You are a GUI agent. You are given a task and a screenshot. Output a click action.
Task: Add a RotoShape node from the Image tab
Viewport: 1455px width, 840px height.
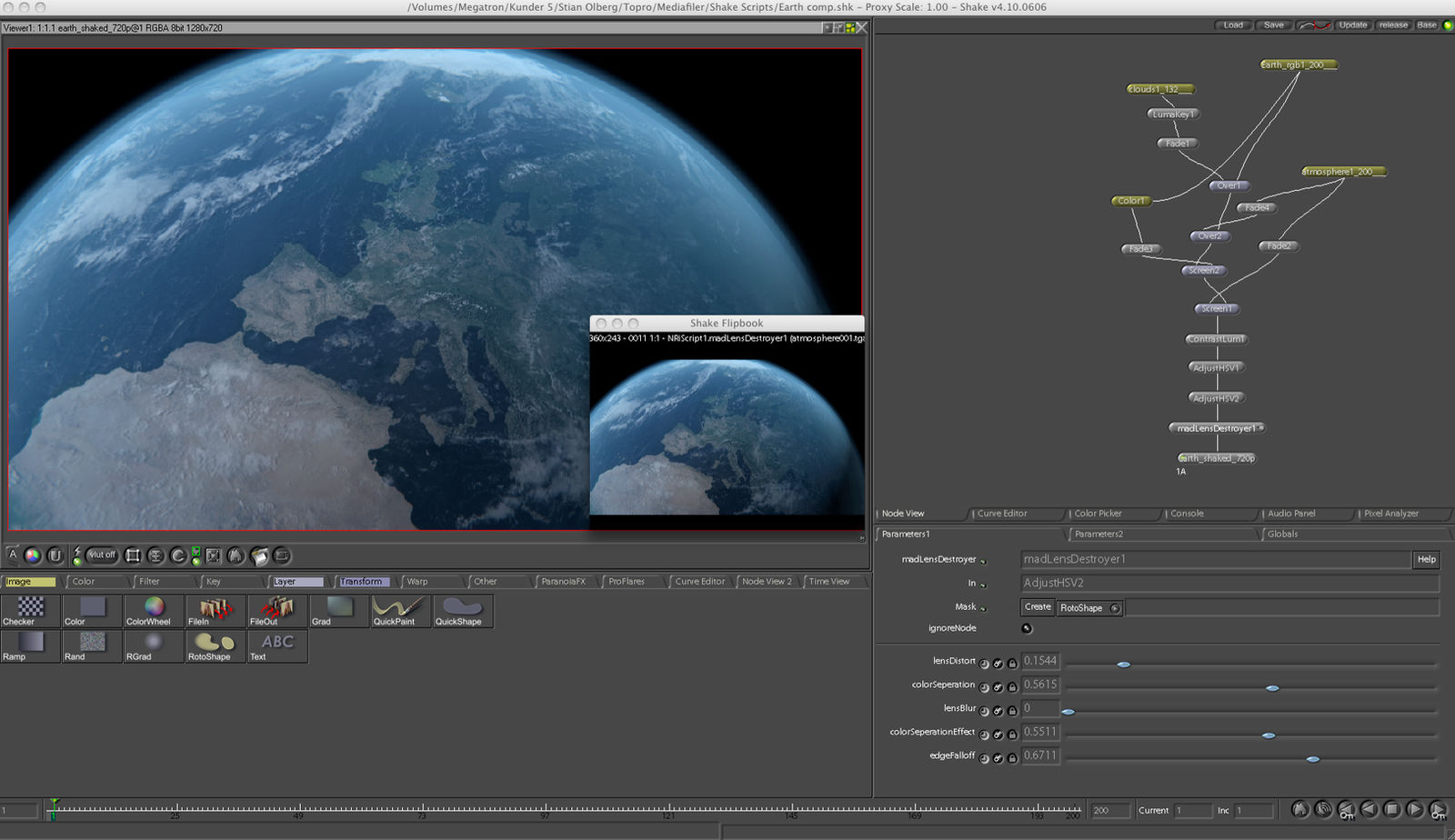tap(216, 645)
